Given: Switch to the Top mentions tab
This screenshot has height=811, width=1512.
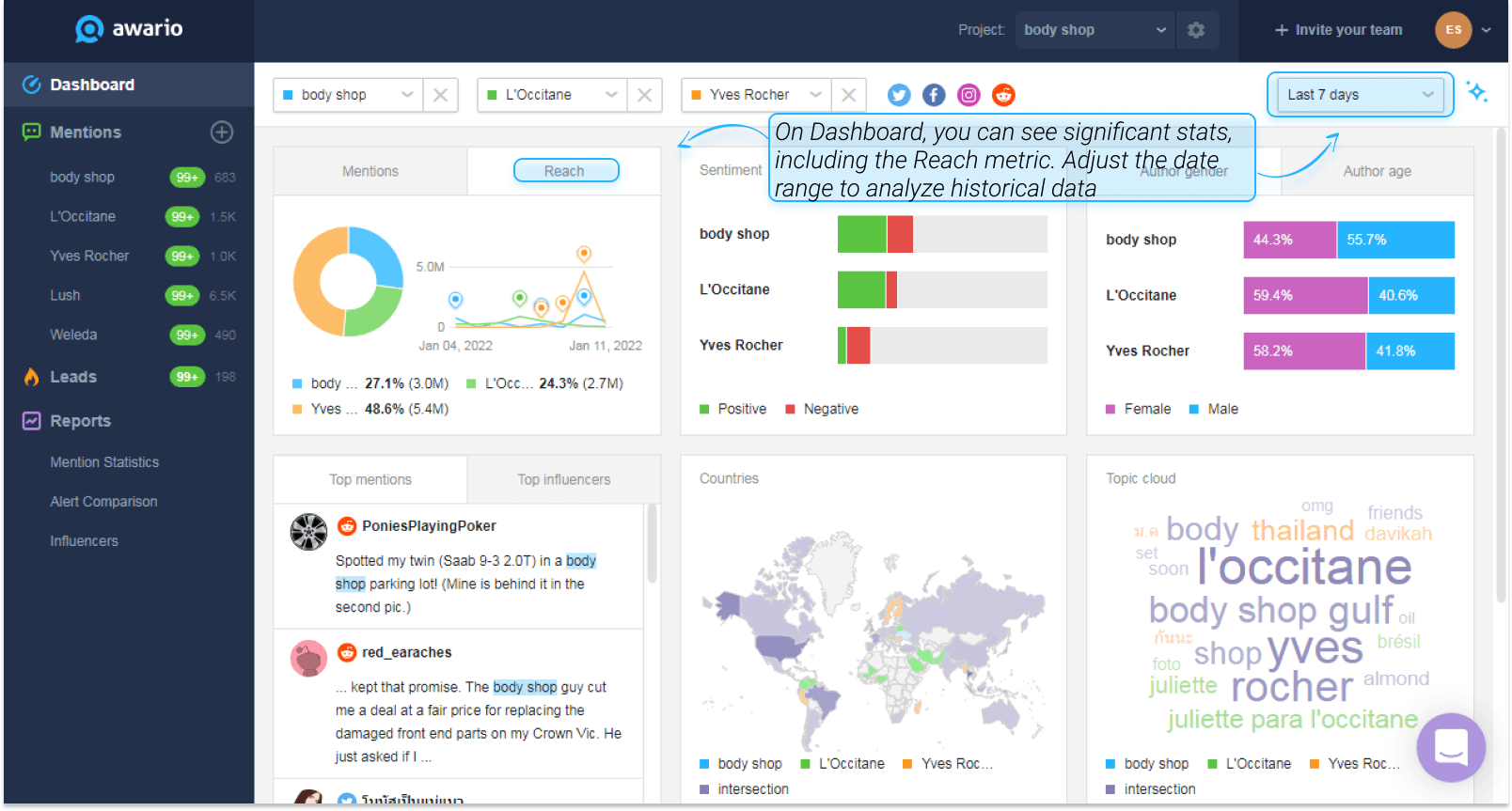Looking at the screenshot, I should 370,479.
